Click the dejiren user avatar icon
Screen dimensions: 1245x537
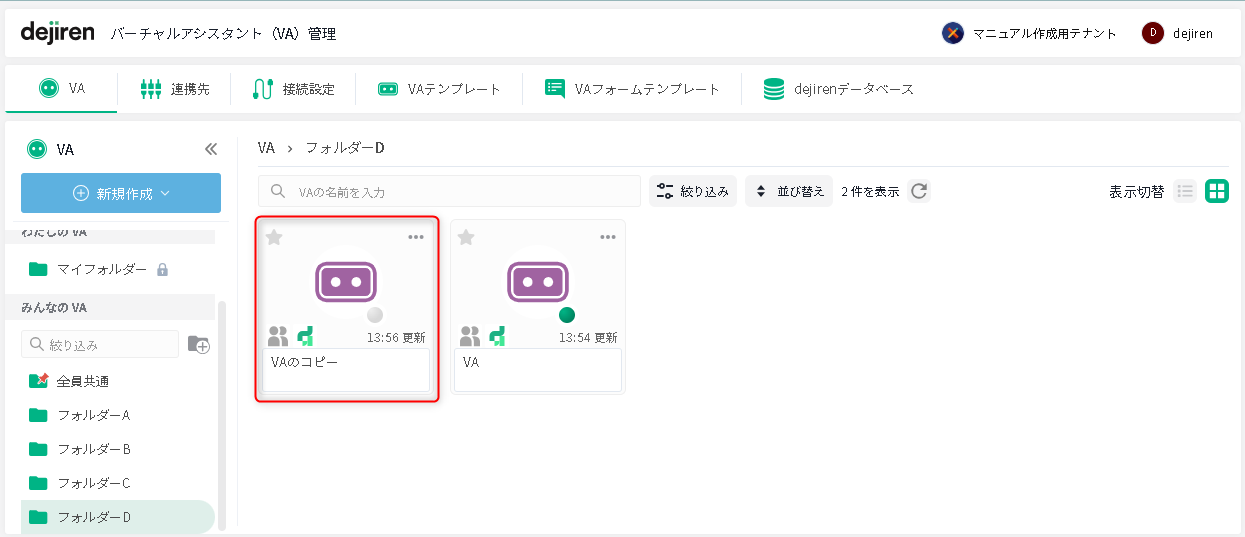[1153, 33]
